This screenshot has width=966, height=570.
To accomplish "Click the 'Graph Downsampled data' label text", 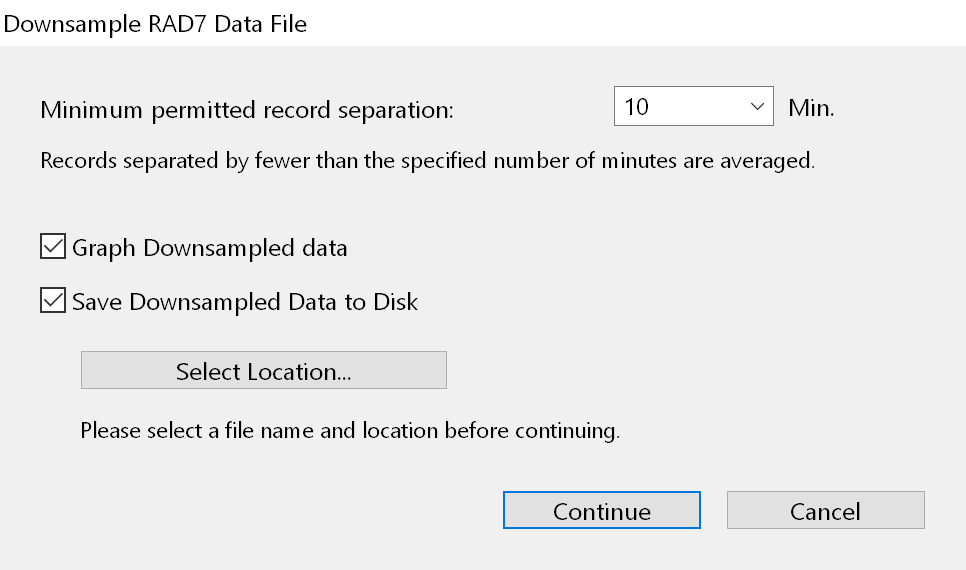I will coord(210,248).
